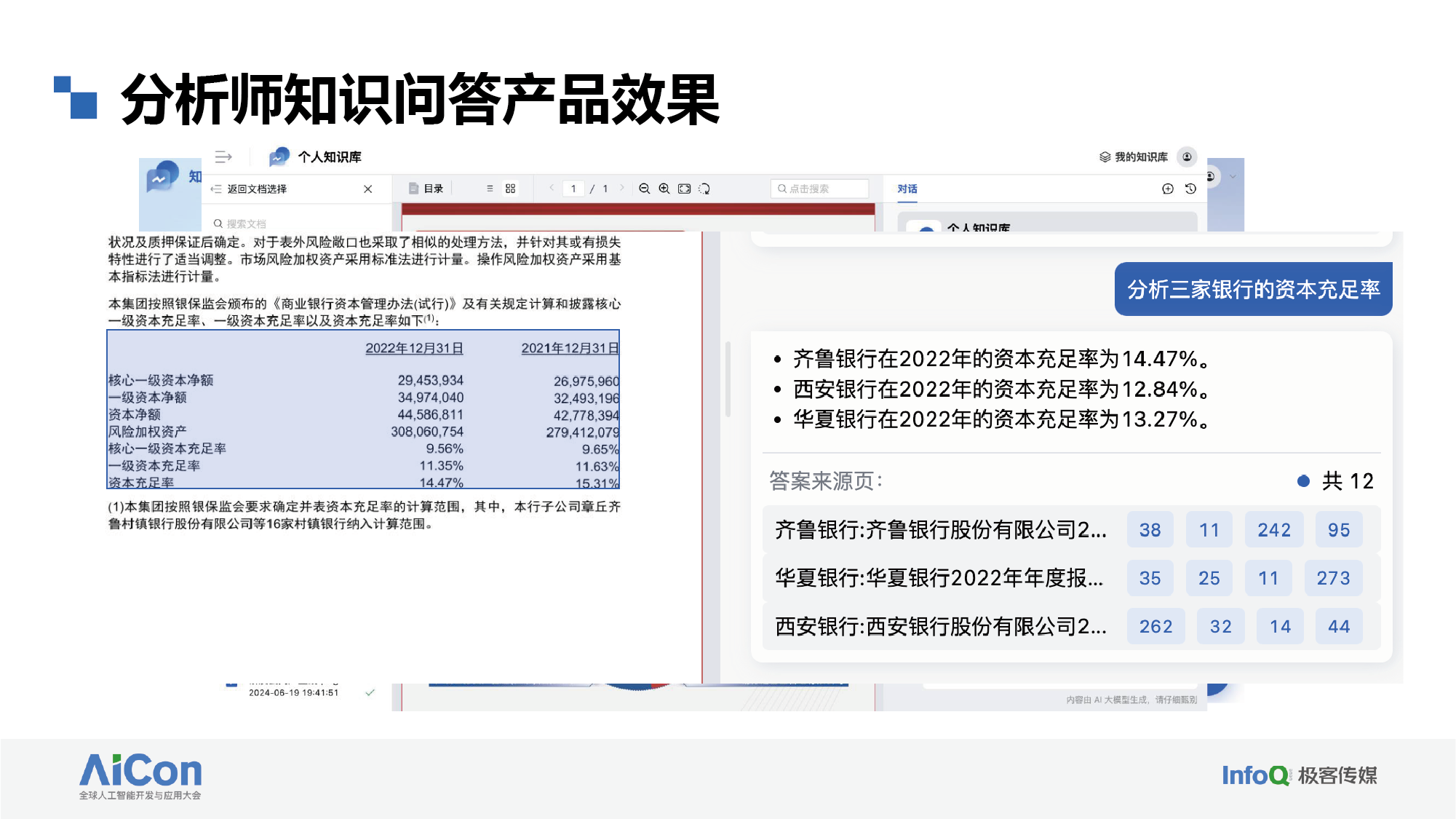
Task: Click the question bubble 分析三家银行的资本充足率
Action: pyautogui.click(x=1253, y=289)
